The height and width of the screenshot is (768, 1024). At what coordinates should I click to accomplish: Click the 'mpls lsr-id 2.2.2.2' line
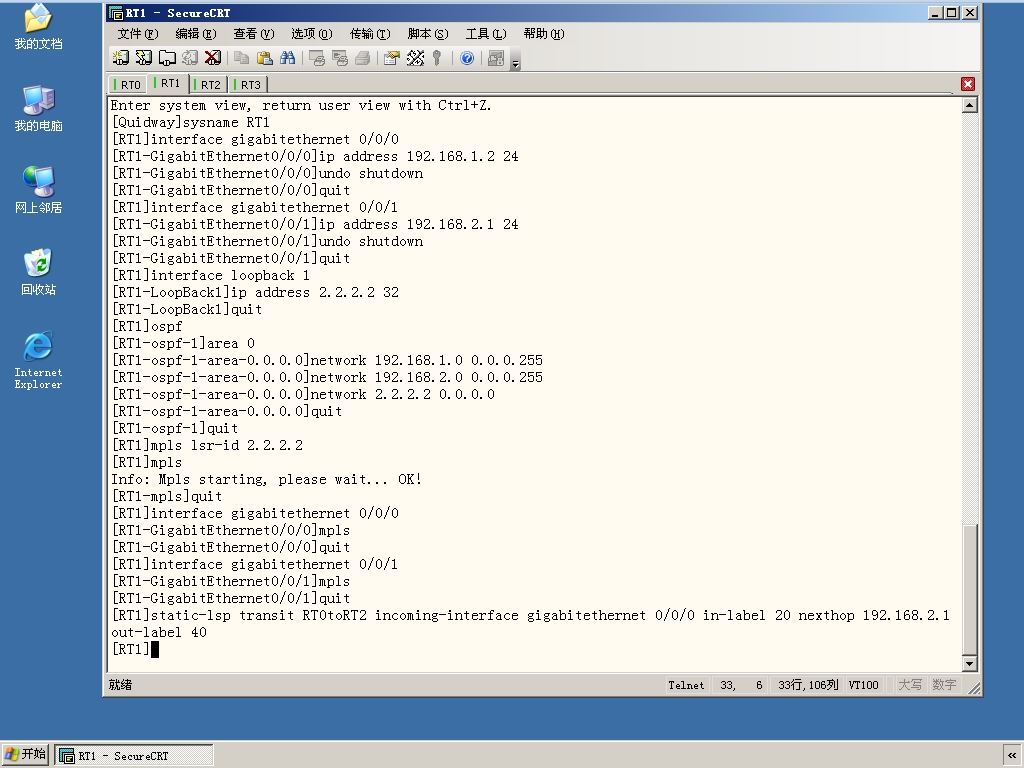208,445
